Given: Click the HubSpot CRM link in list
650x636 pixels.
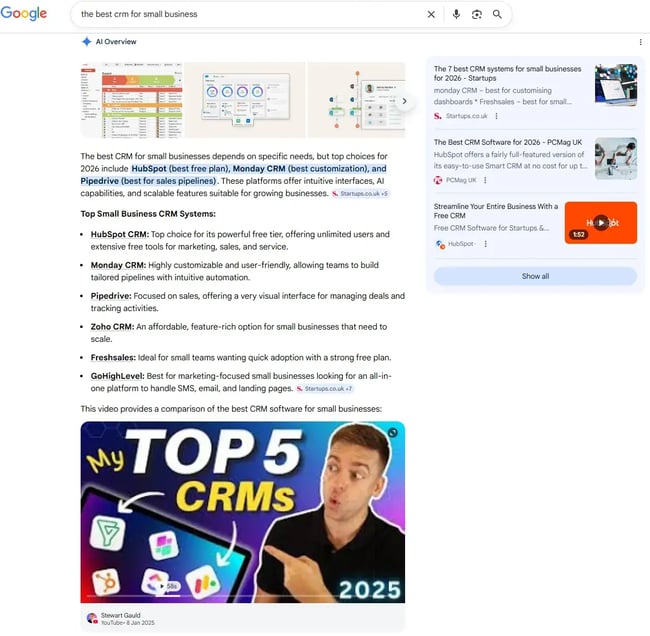Looking at the screenshot, I should pos(119,234).
